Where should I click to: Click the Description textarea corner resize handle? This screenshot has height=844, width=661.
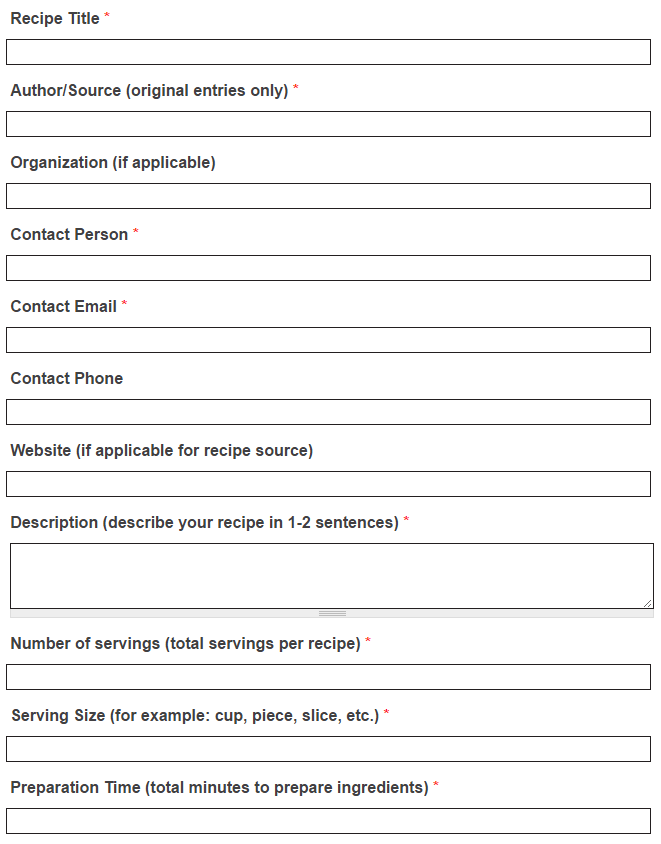point(648,603)
